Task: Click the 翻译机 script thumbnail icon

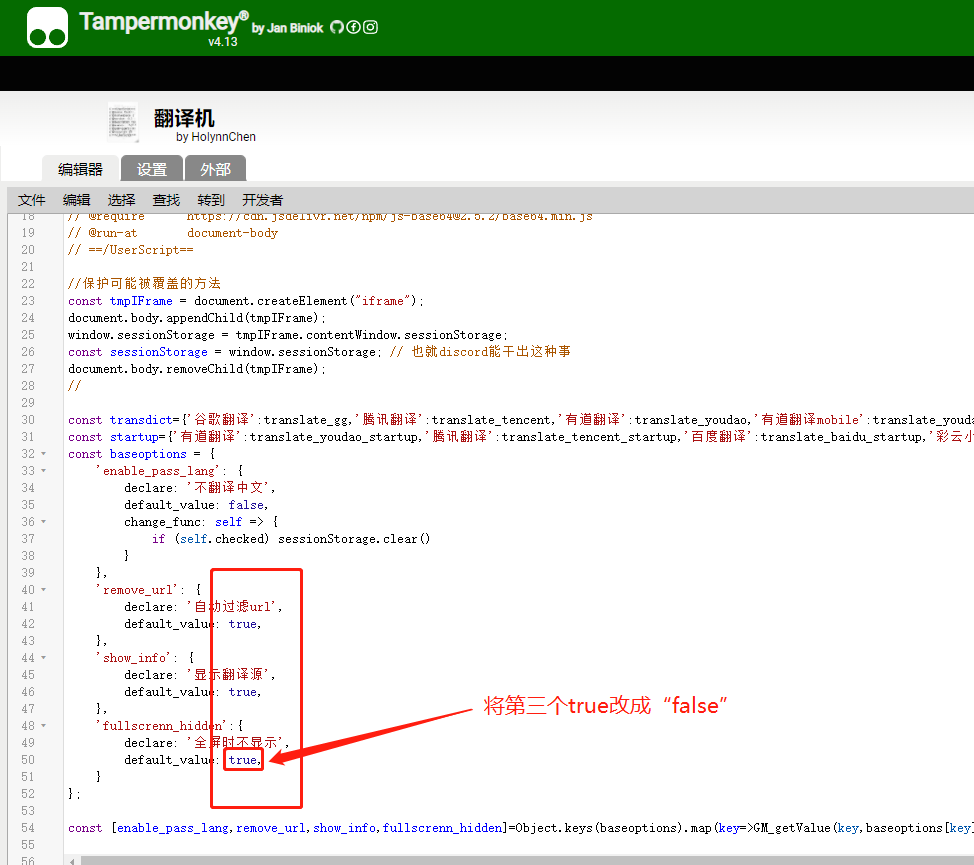Action: [x=122, y=122]
